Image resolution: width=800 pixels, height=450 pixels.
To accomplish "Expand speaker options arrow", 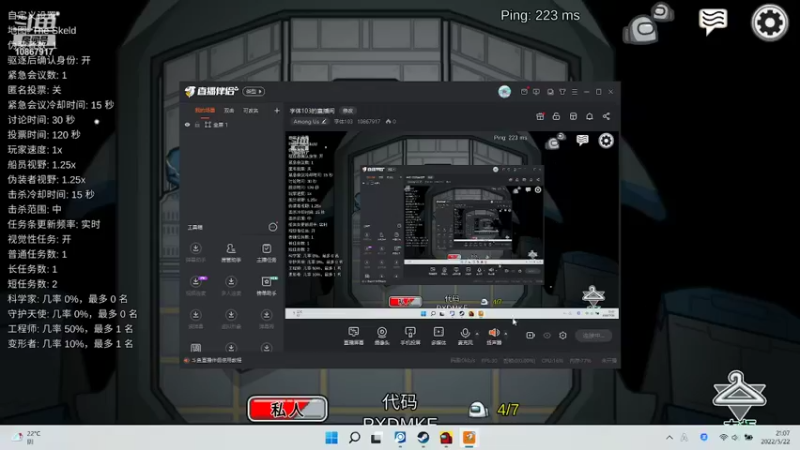I will [x=506, y=334].
